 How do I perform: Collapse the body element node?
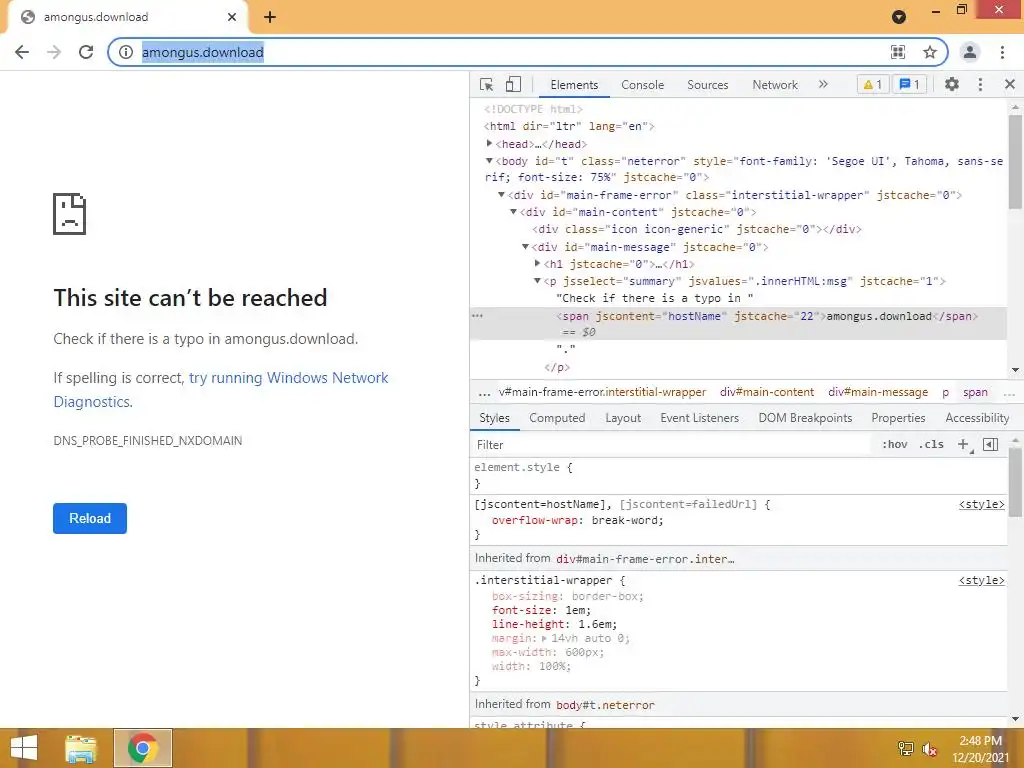[489, 161]
